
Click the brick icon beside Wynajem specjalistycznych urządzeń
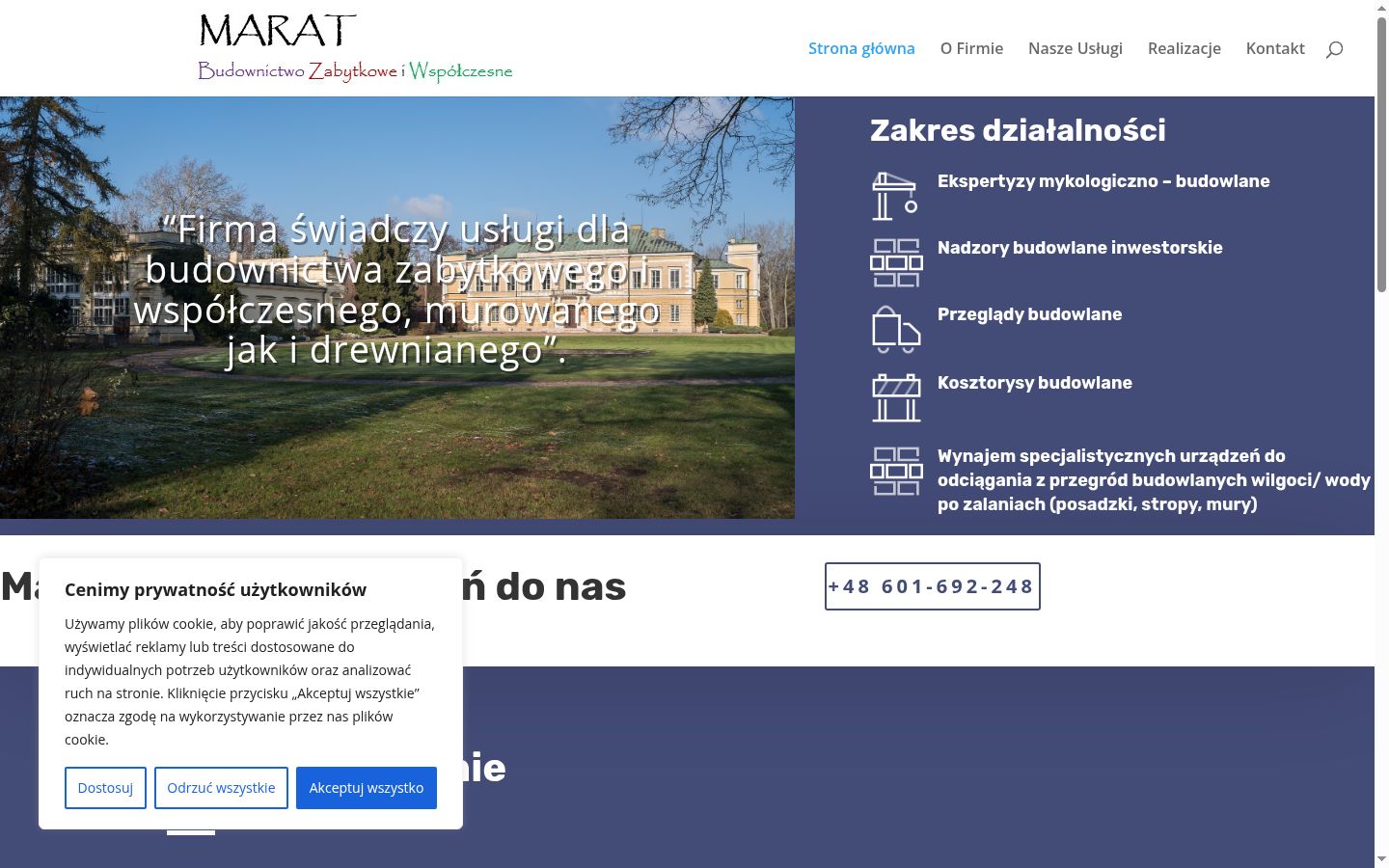896,471
